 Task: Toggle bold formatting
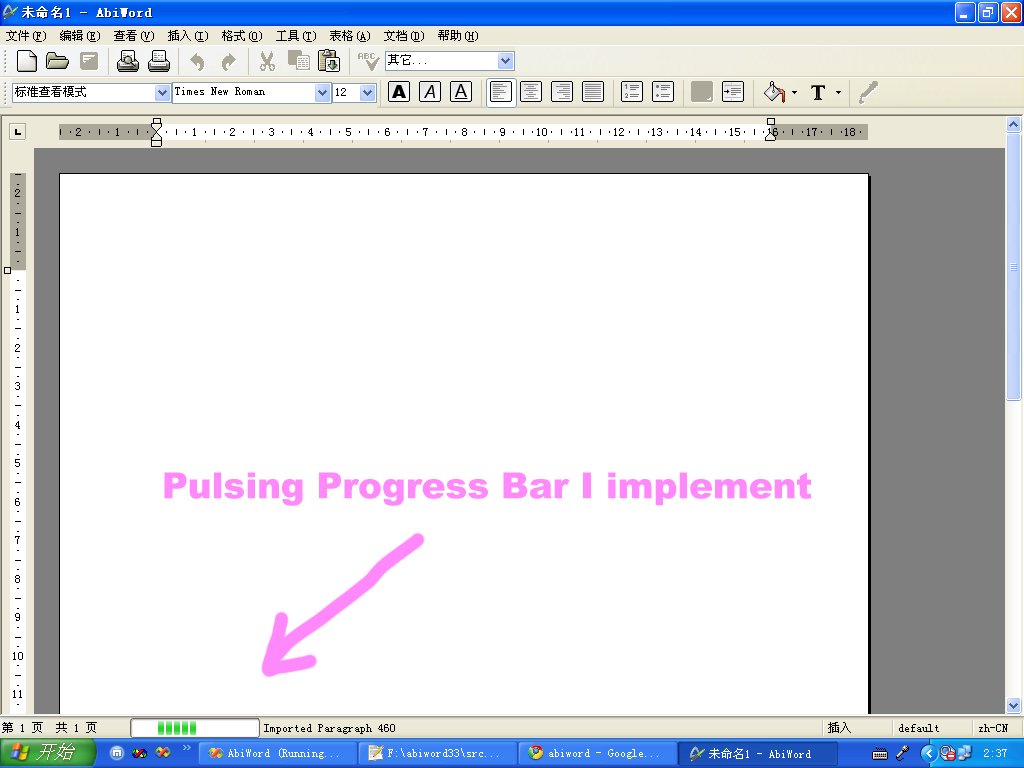coord(399,92)
